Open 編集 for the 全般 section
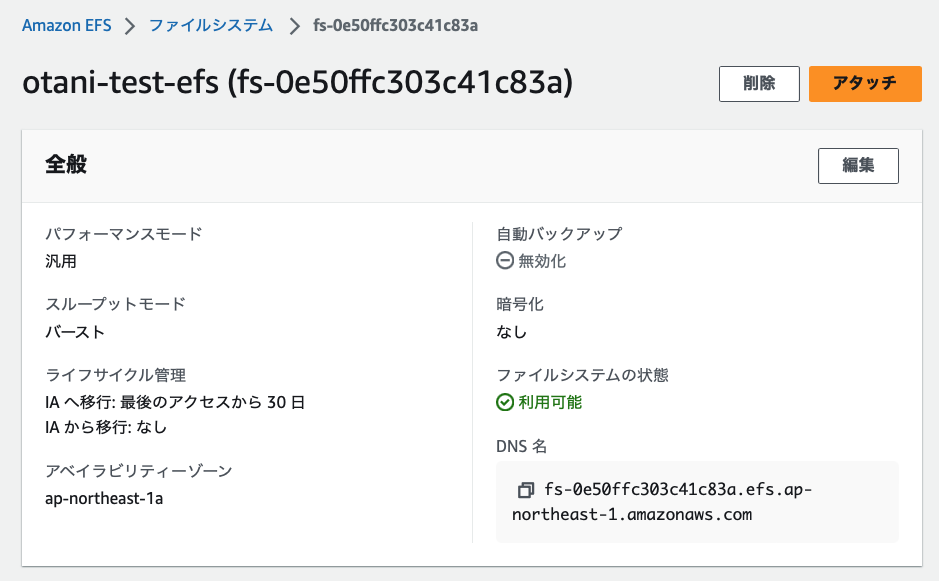 (x=858, y=166)
